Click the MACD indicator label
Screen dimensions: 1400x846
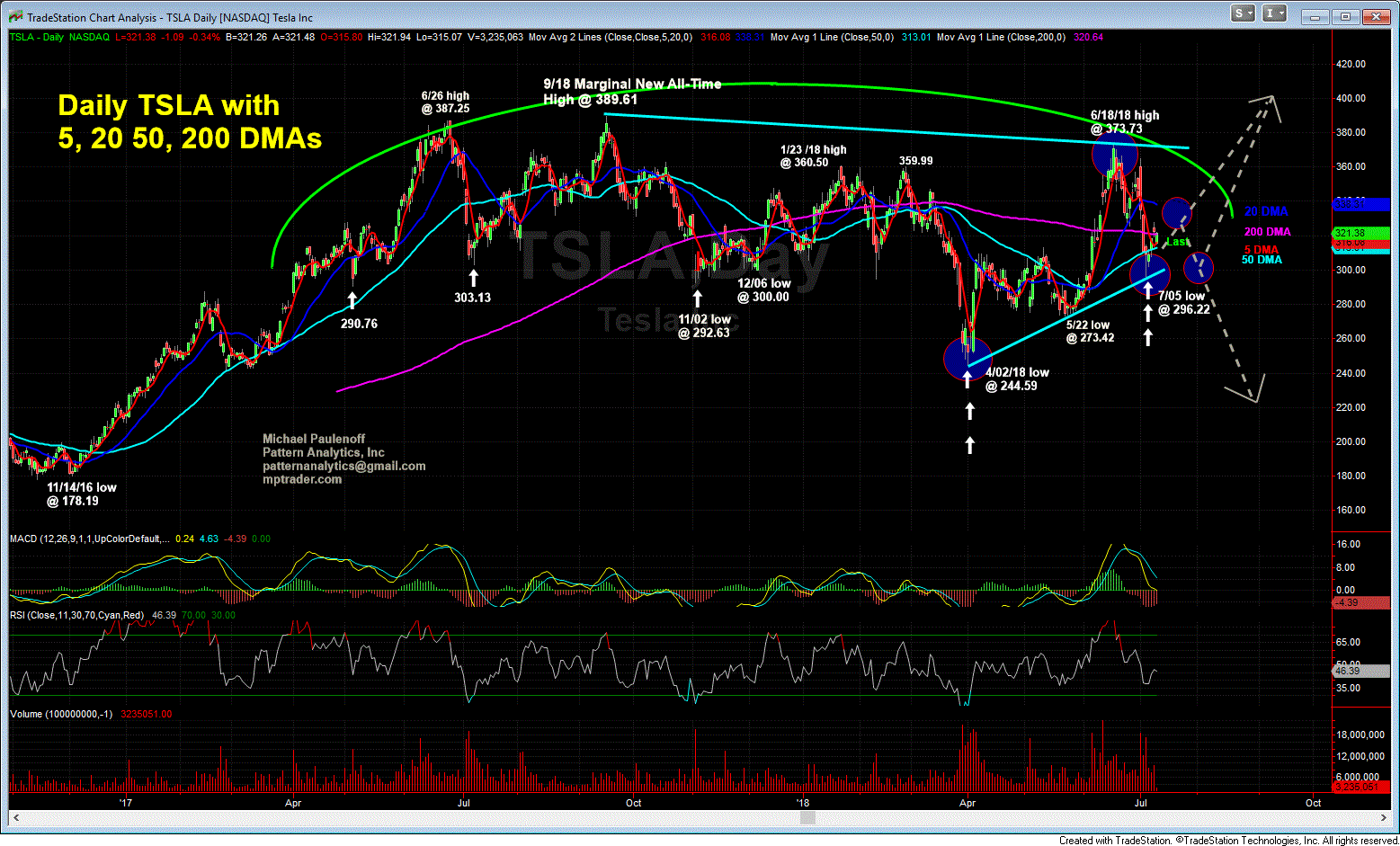[x=89, y=539]
